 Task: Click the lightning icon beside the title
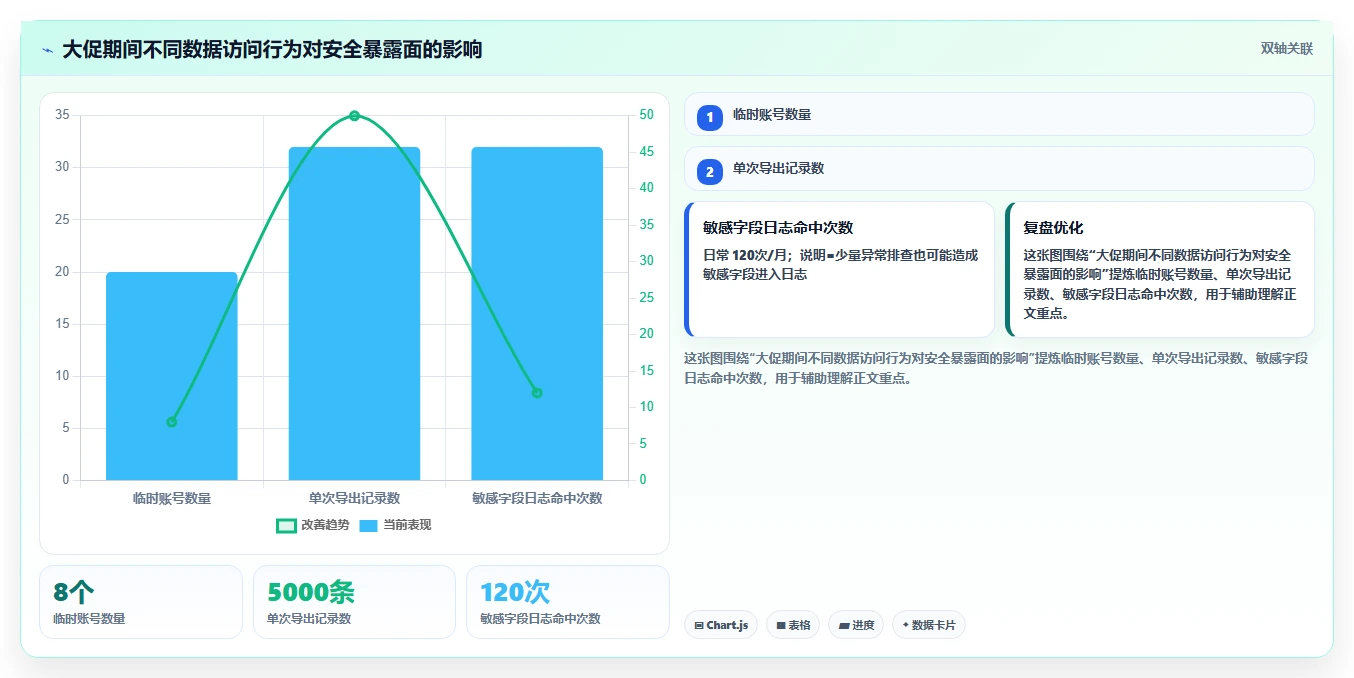tap(47, 49)
